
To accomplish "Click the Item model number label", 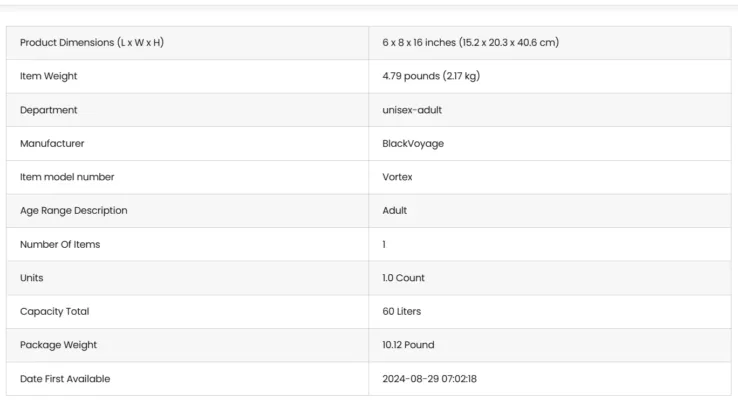I will tap(67, 177).
